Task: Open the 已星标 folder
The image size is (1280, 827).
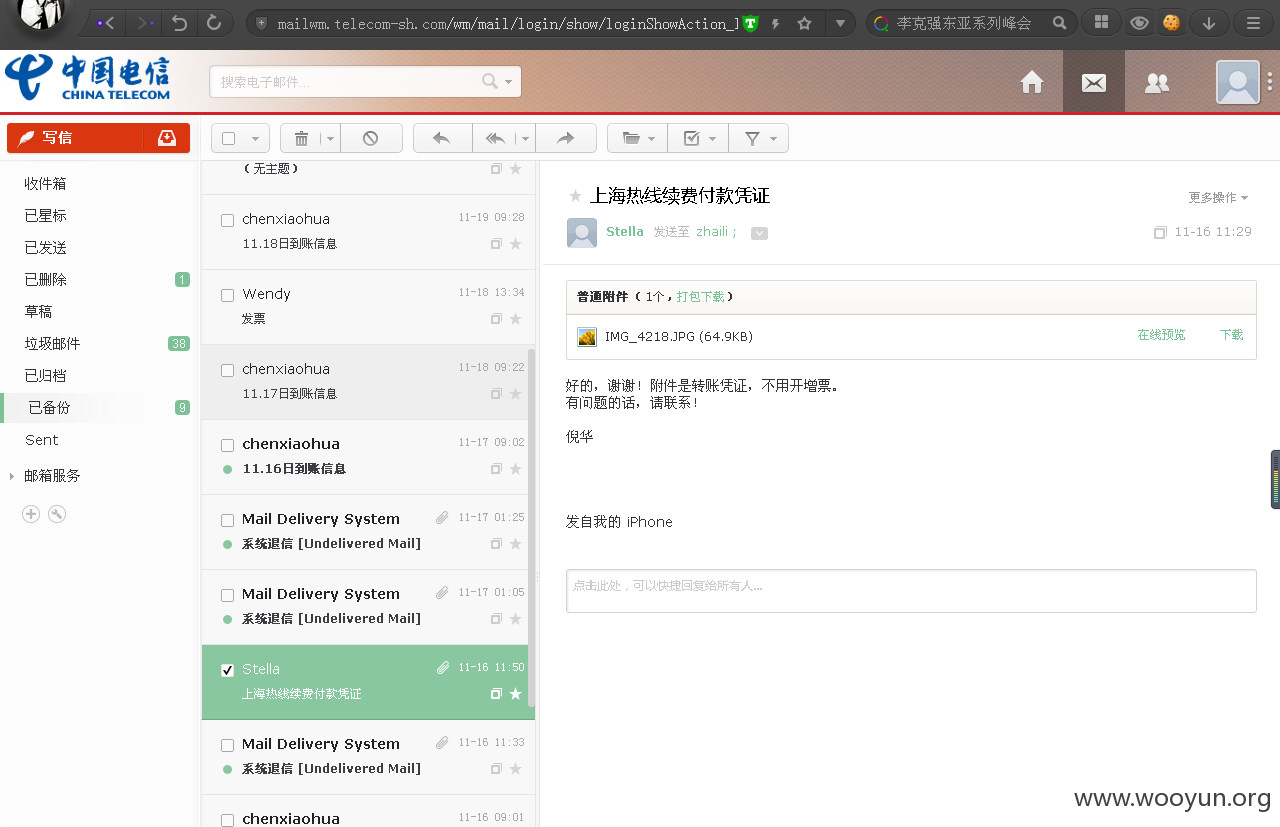Action: point(45,216)
